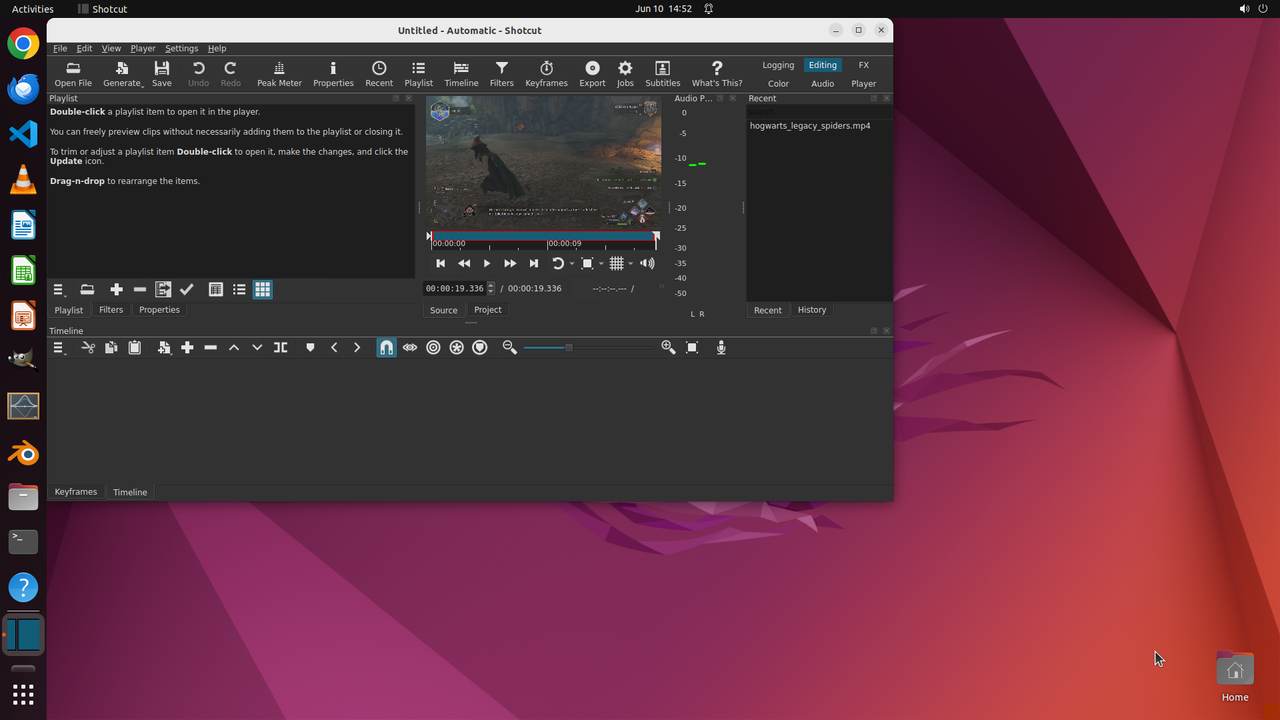Open the Filters funnel icon in toolbar
This screenshot has height=720, width=1280.
pyautogui.click(x=502, y=74)
